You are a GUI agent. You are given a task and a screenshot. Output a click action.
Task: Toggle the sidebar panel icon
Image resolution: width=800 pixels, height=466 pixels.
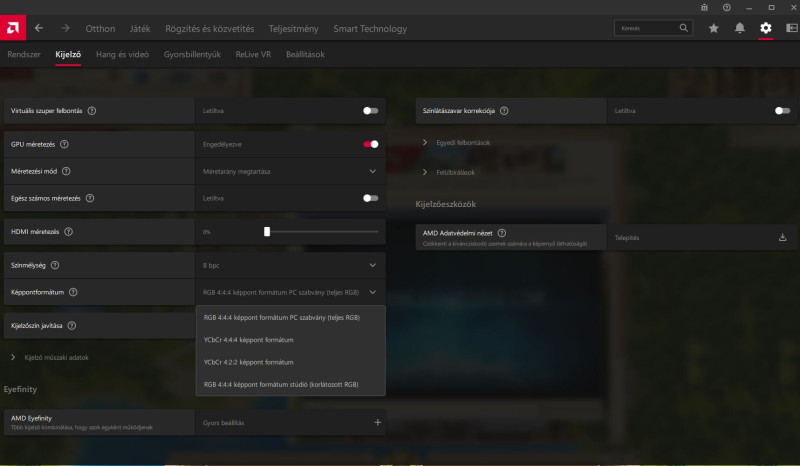[792, 28]
